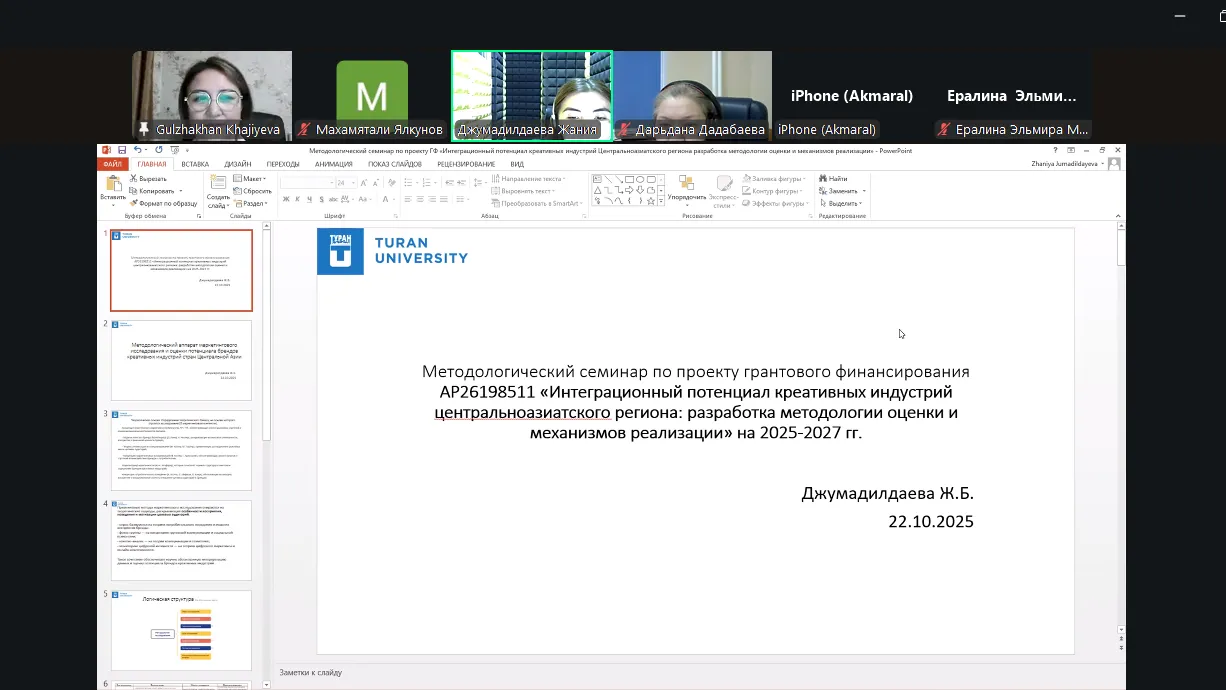This screenshot has height=690, width=1226.
Task: Open the Макет layout dropdown
Action: pos(250,179)
